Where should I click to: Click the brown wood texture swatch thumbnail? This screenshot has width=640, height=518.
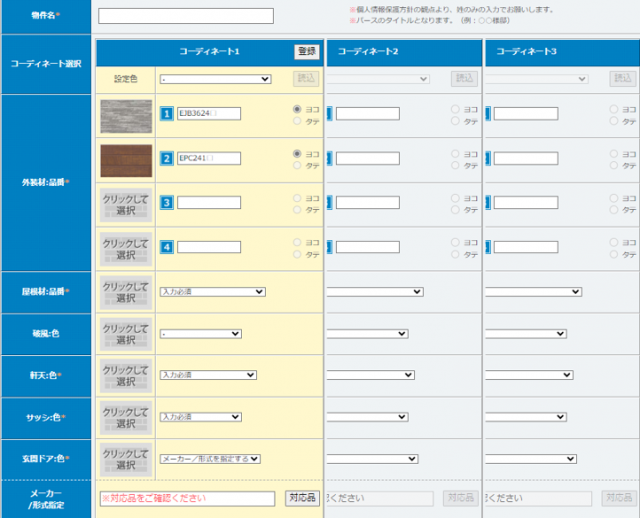[x=126, y=158]
